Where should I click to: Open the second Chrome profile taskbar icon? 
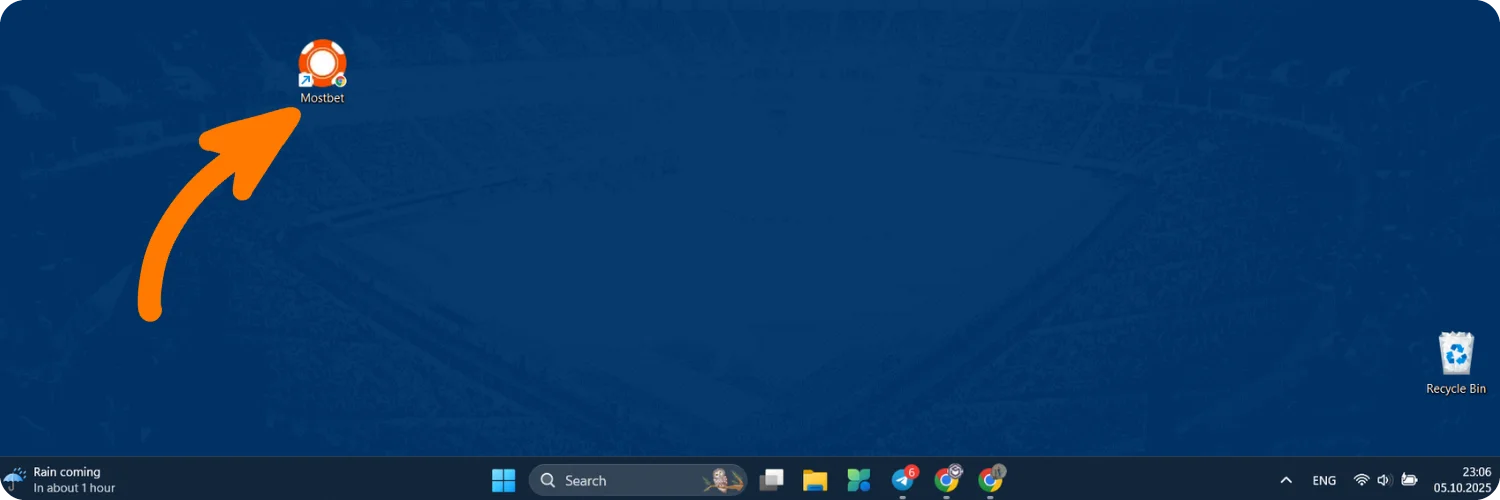pos(991,480)
